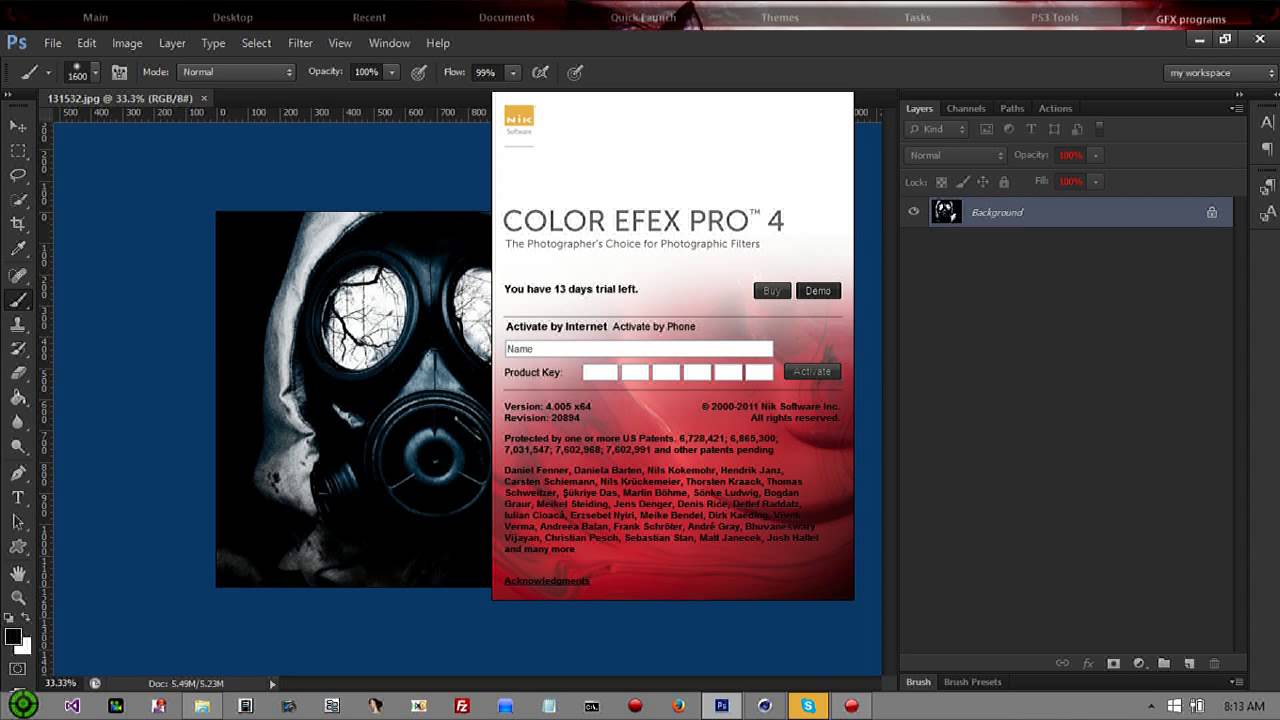The height and width of the screenshot is (720, 1280).
Task: Open the Select menu
Action: pyautogui.click(x=256, y=43)
